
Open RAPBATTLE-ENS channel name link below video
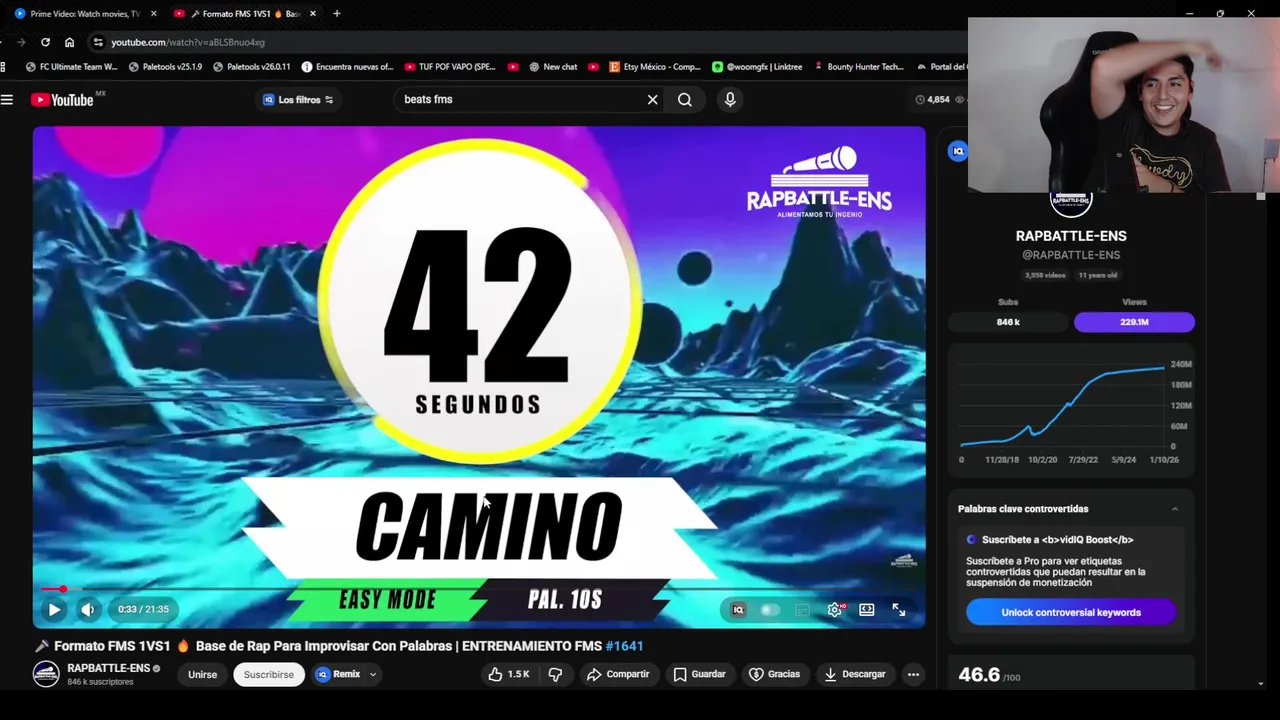tap(108, 668)
